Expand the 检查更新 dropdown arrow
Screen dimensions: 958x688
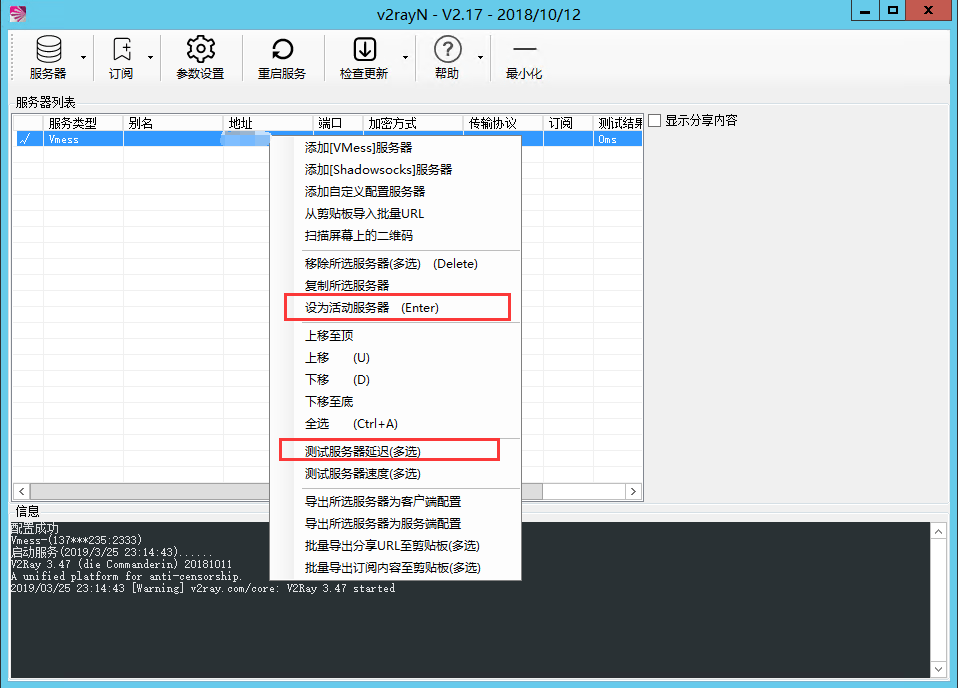(x=405, y=58)
